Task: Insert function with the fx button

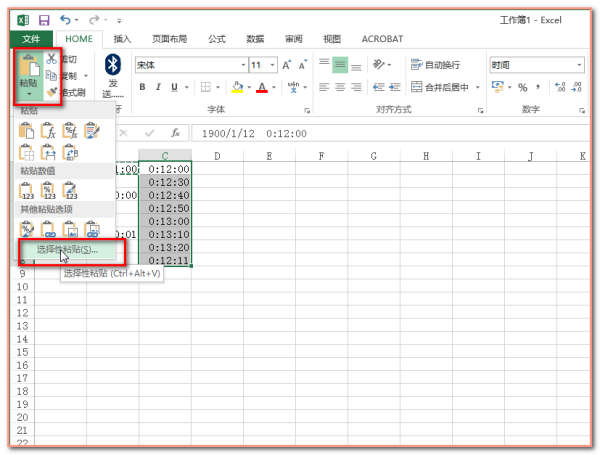Action: tap(175, 133)
